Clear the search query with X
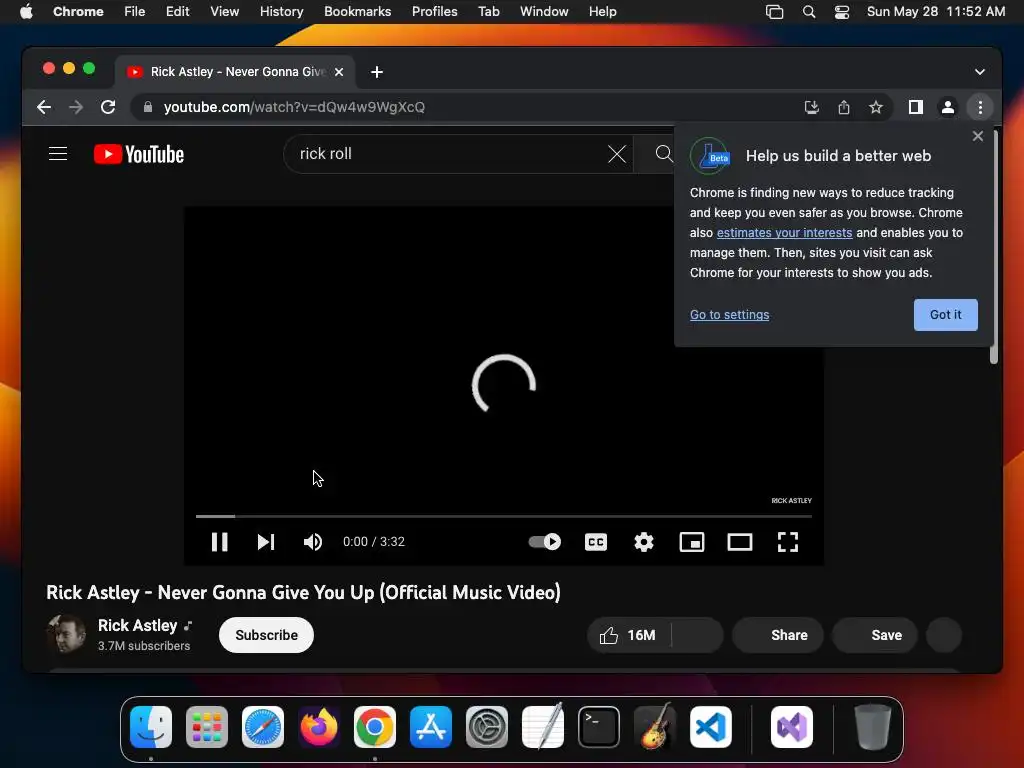 coord(616,154)
